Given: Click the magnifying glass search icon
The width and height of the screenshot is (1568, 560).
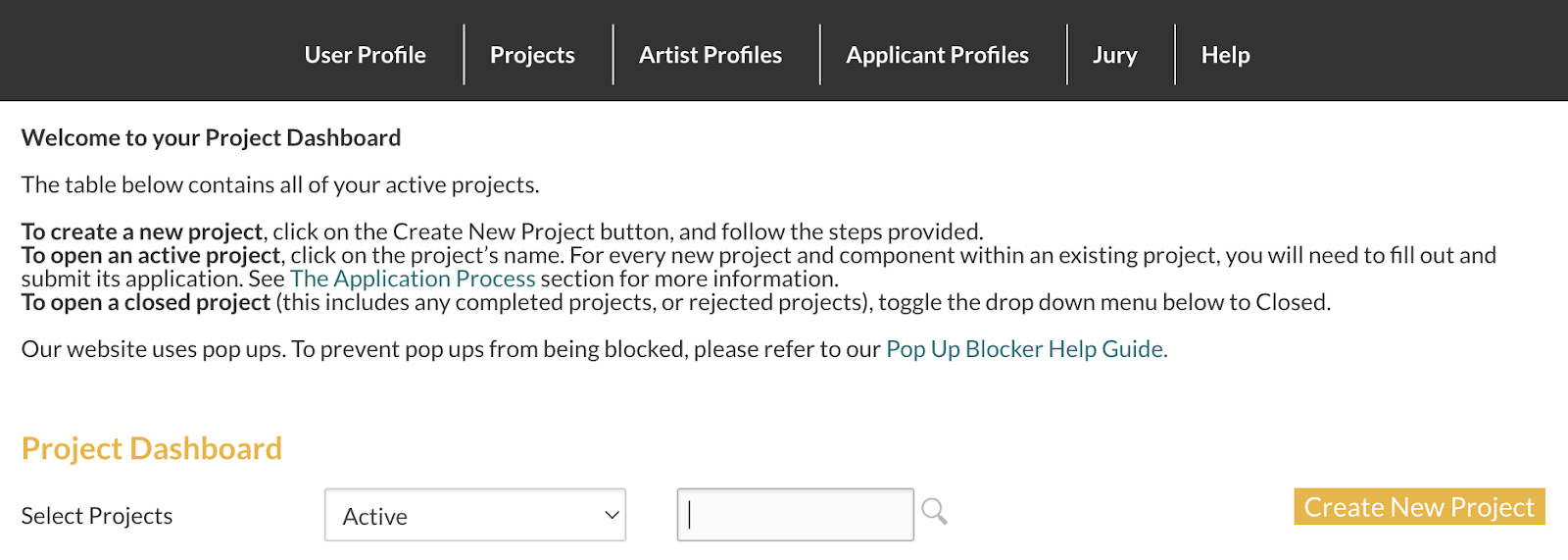Looking at the screenshot, I should coord(934,511).
